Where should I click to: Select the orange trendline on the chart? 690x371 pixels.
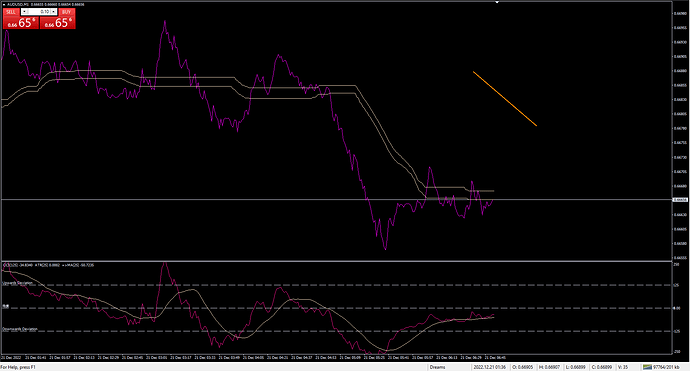(x=505, y=99)
